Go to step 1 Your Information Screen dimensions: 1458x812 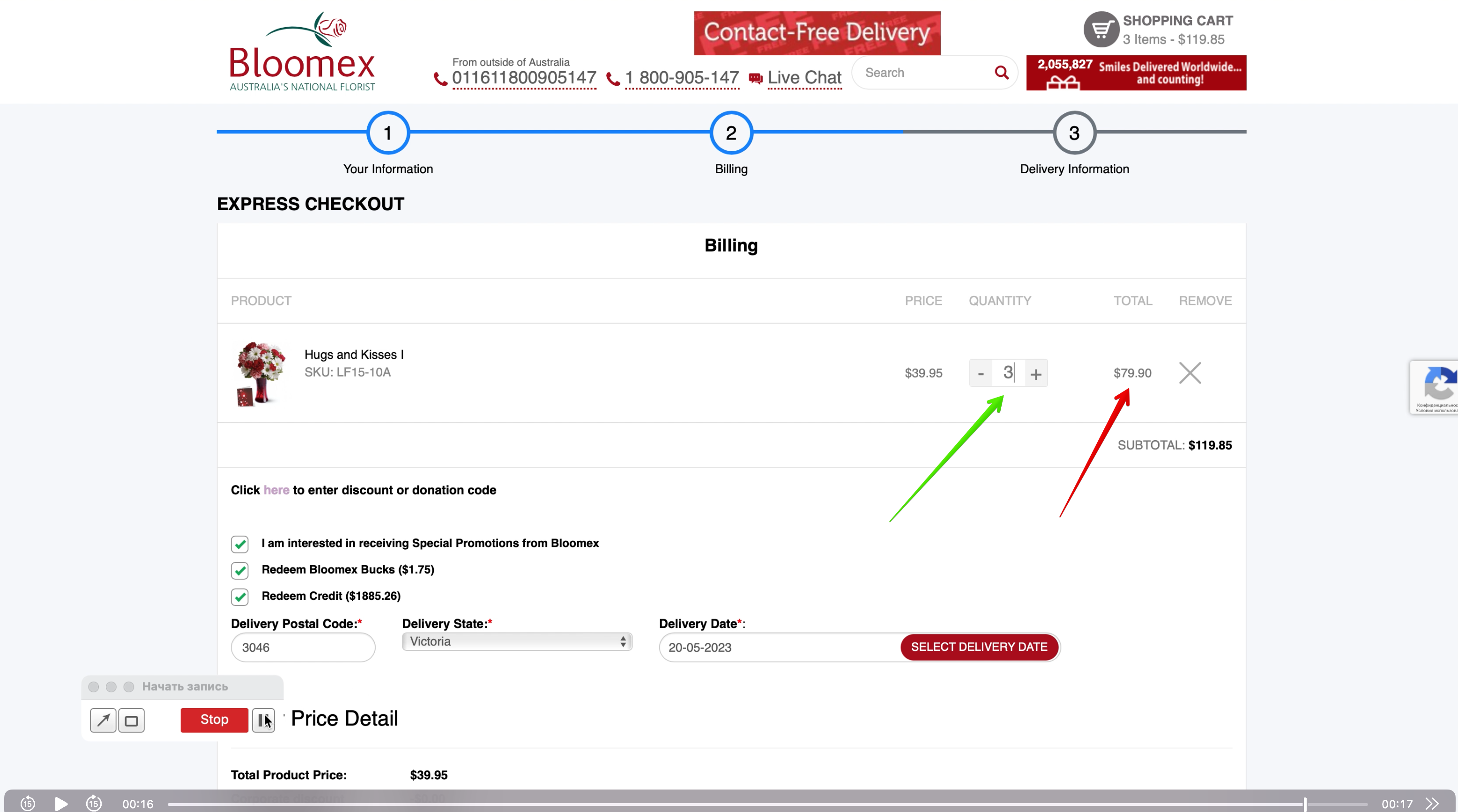(388, 133)
